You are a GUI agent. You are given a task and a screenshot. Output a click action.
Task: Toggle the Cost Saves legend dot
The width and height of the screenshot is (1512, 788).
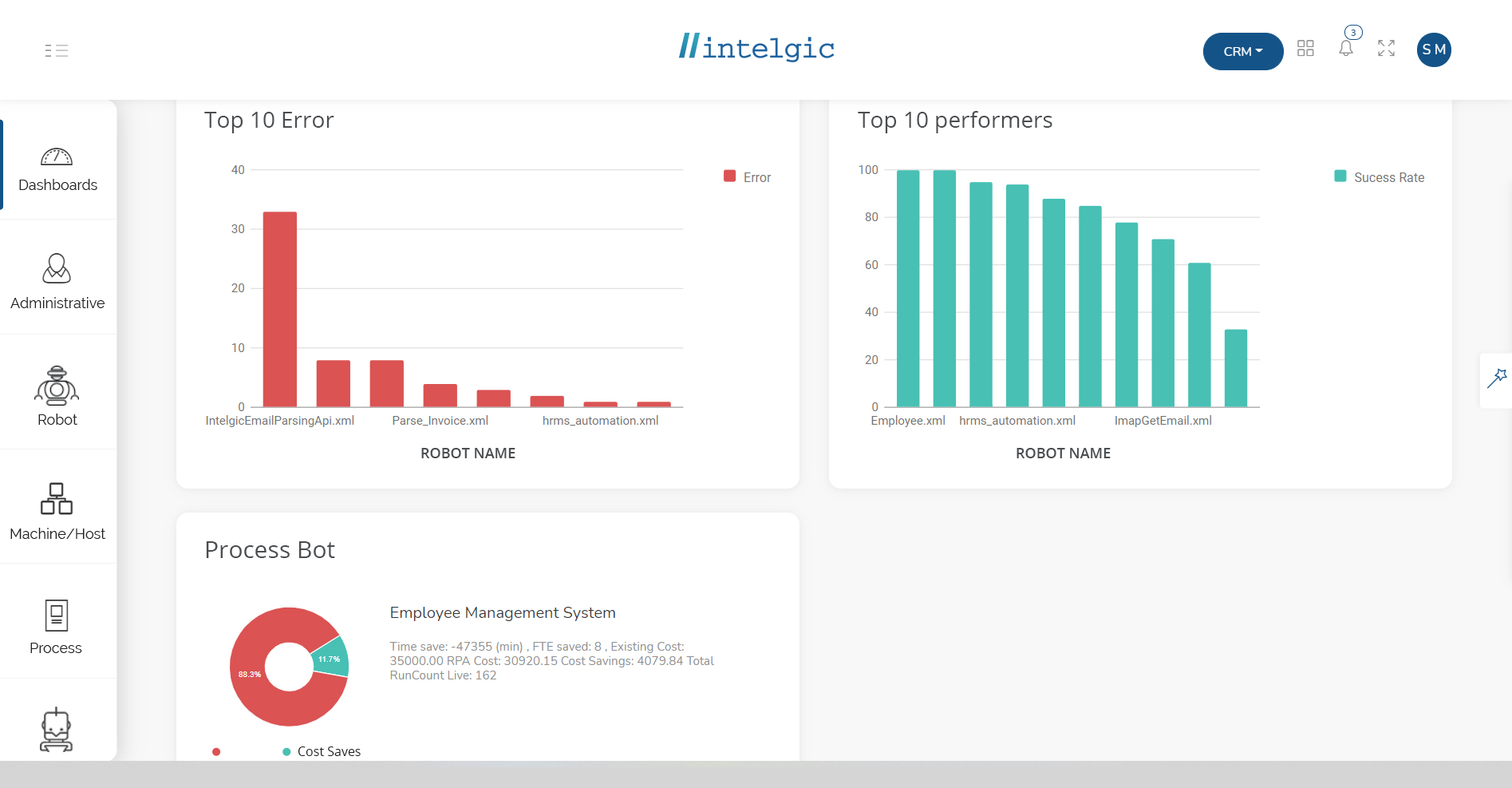point(286,752)
